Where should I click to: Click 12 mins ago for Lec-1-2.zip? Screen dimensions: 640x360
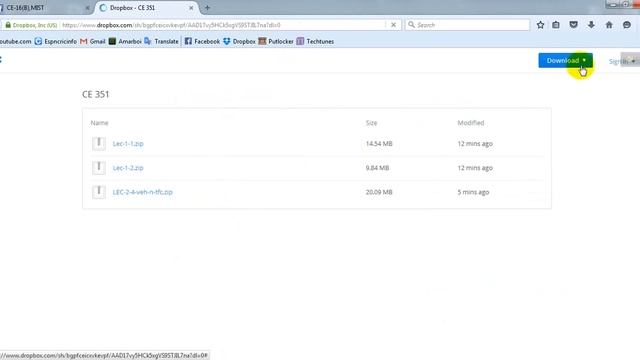475,168
